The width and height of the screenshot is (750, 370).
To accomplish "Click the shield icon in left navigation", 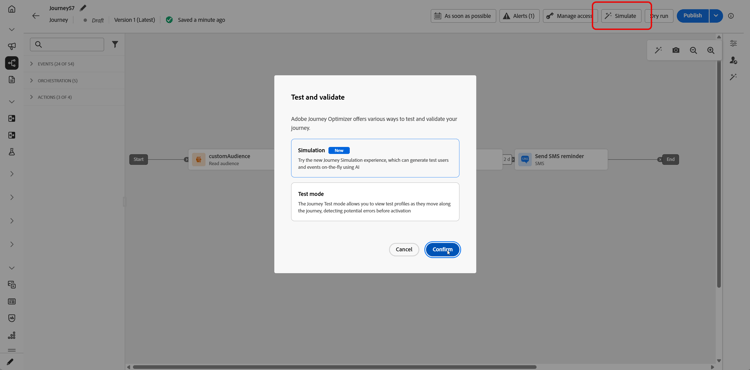I will (x=11, y=318).
